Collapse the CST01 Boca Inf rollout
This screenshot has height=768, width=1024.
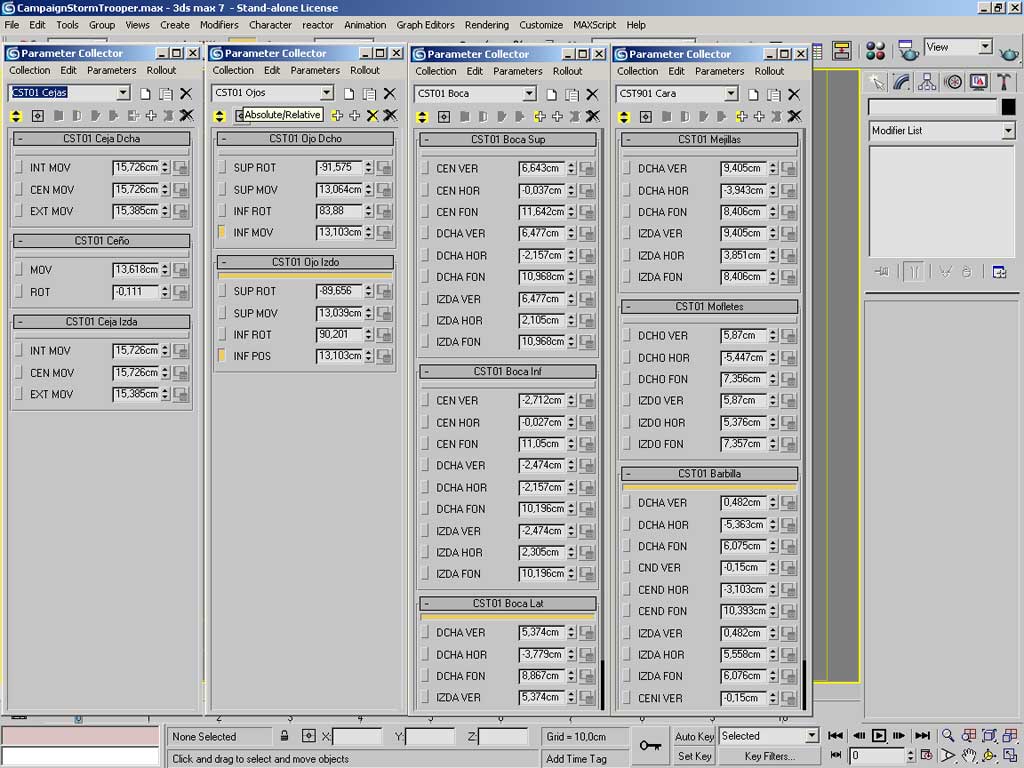pyautogui.click(x=507, y=371)
